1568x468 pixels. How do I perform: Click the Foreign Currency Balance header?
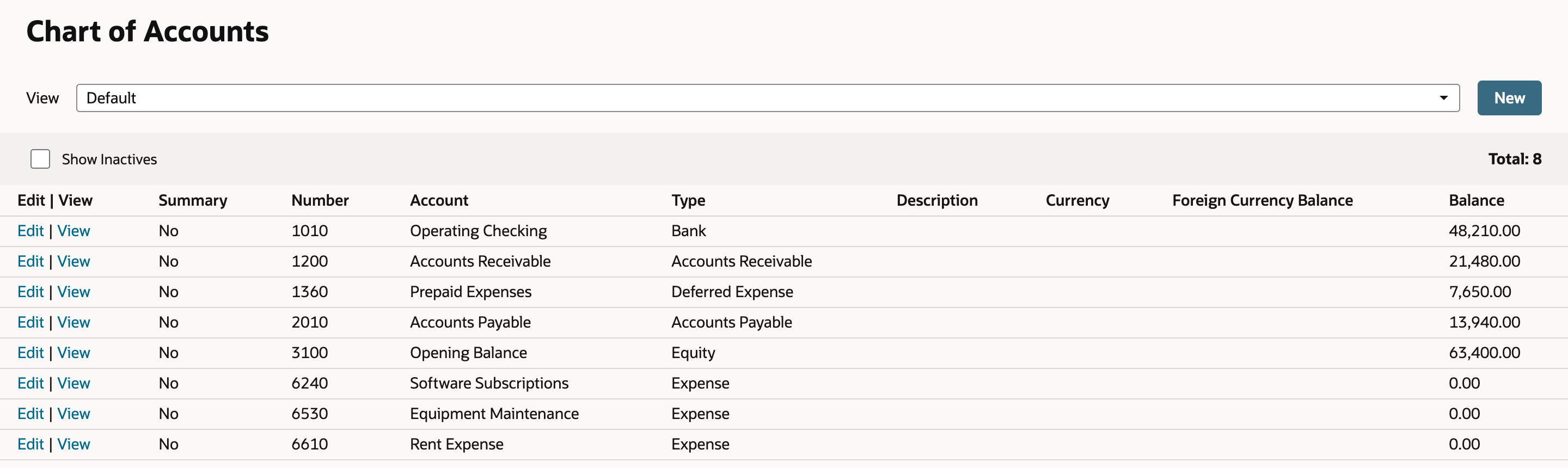(x=1263, y=200)
